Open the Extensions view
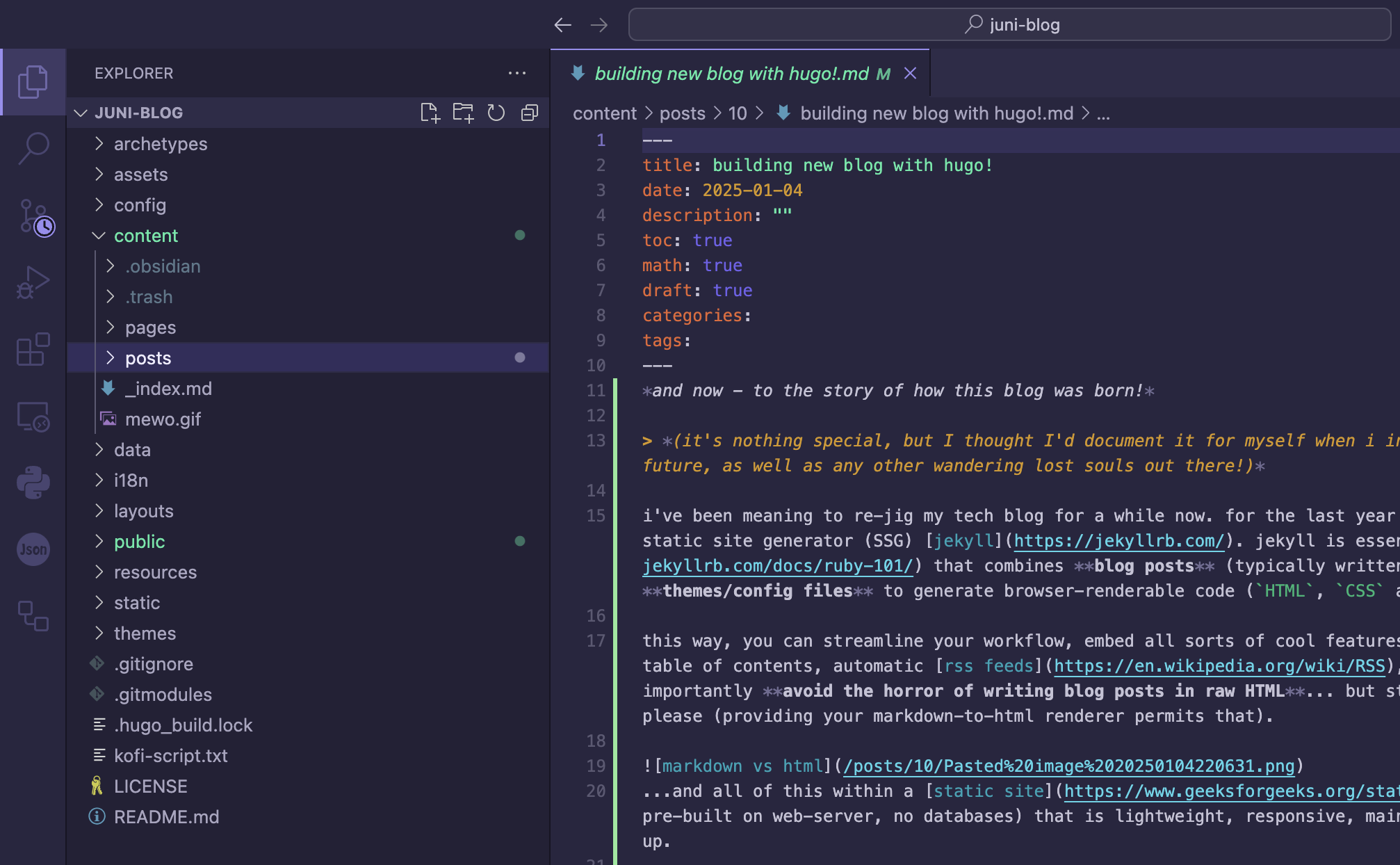1400x865 pixels. click(x=33, y=349)
